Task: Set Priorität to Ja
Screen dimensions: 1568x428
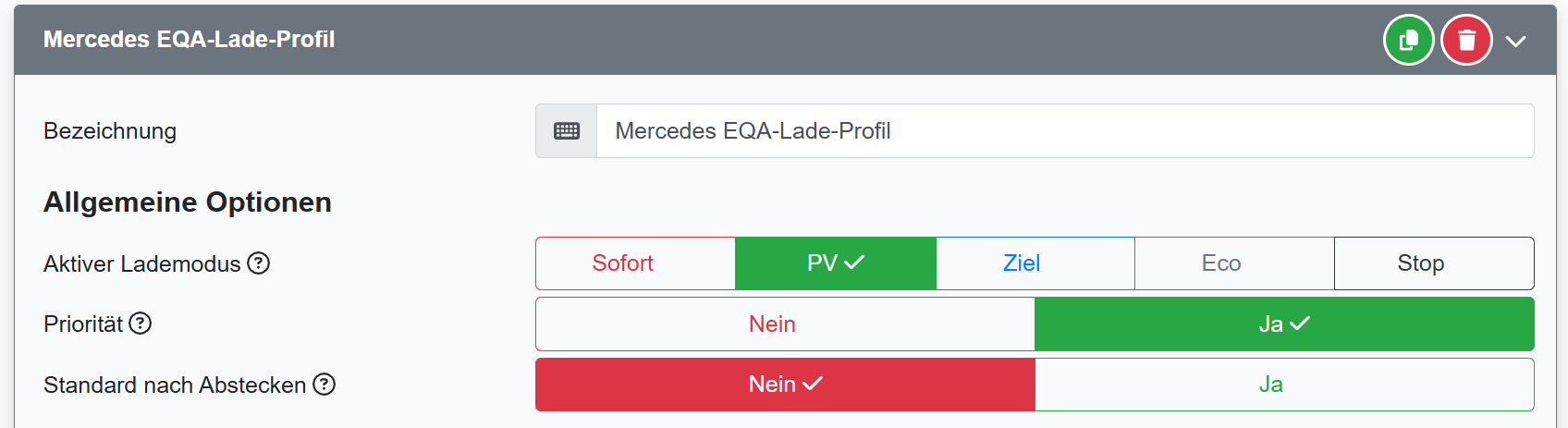Action: click(x=1284, y=324)
